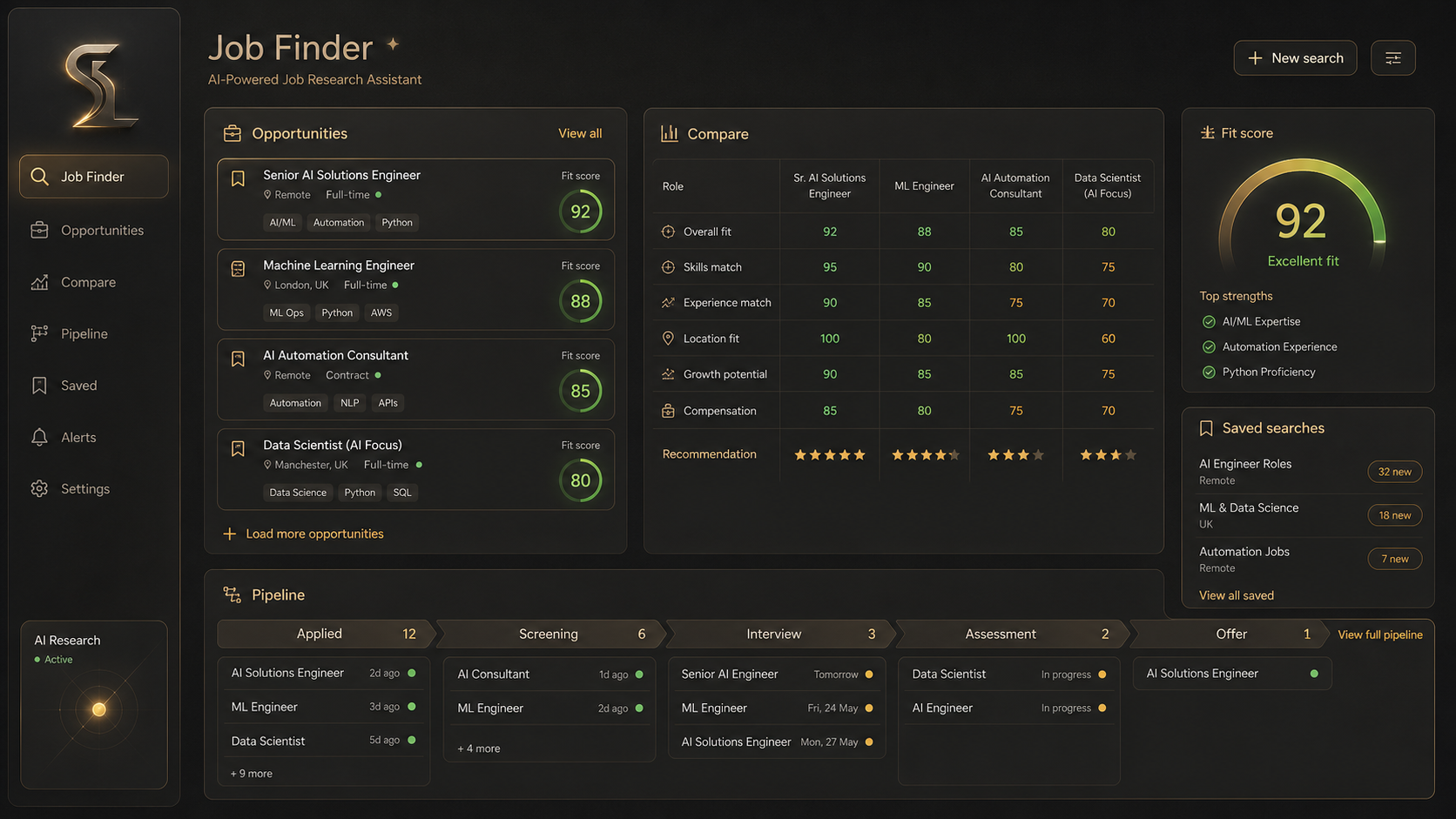1456x819 pixels.
Task: Select the Assessment pipeline stage
Action: coord(1012,634)
